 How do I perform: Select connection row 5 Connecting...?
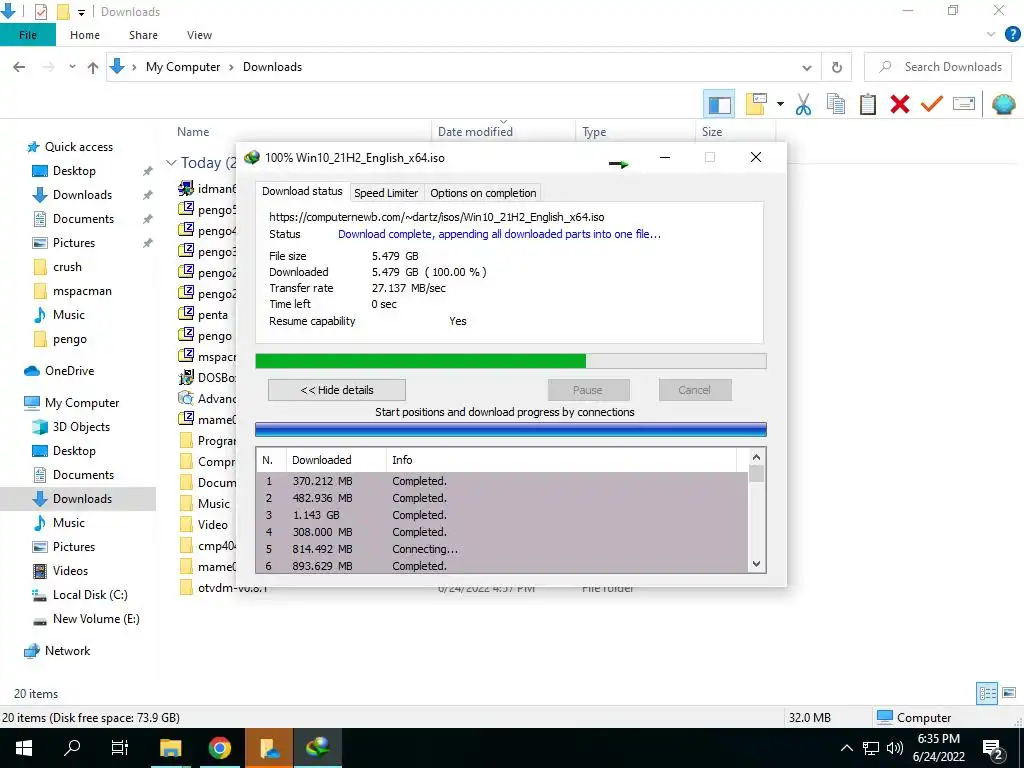click(x=502, y=549)
